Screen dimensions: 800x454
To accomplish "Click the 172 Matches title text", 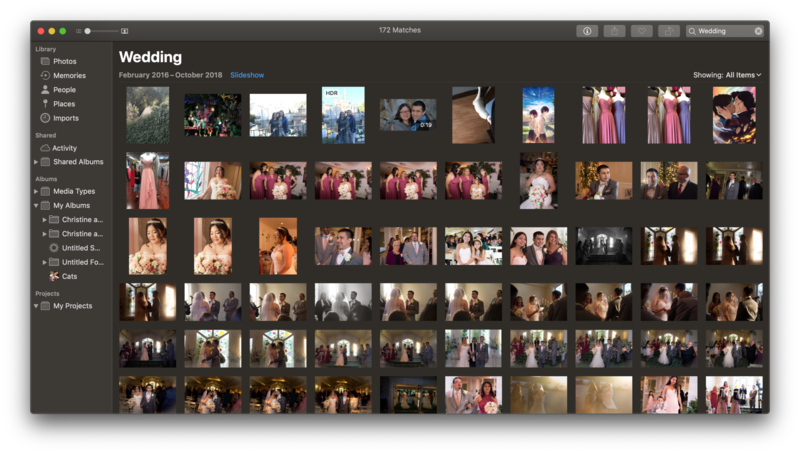I will [x=399, y=30].
